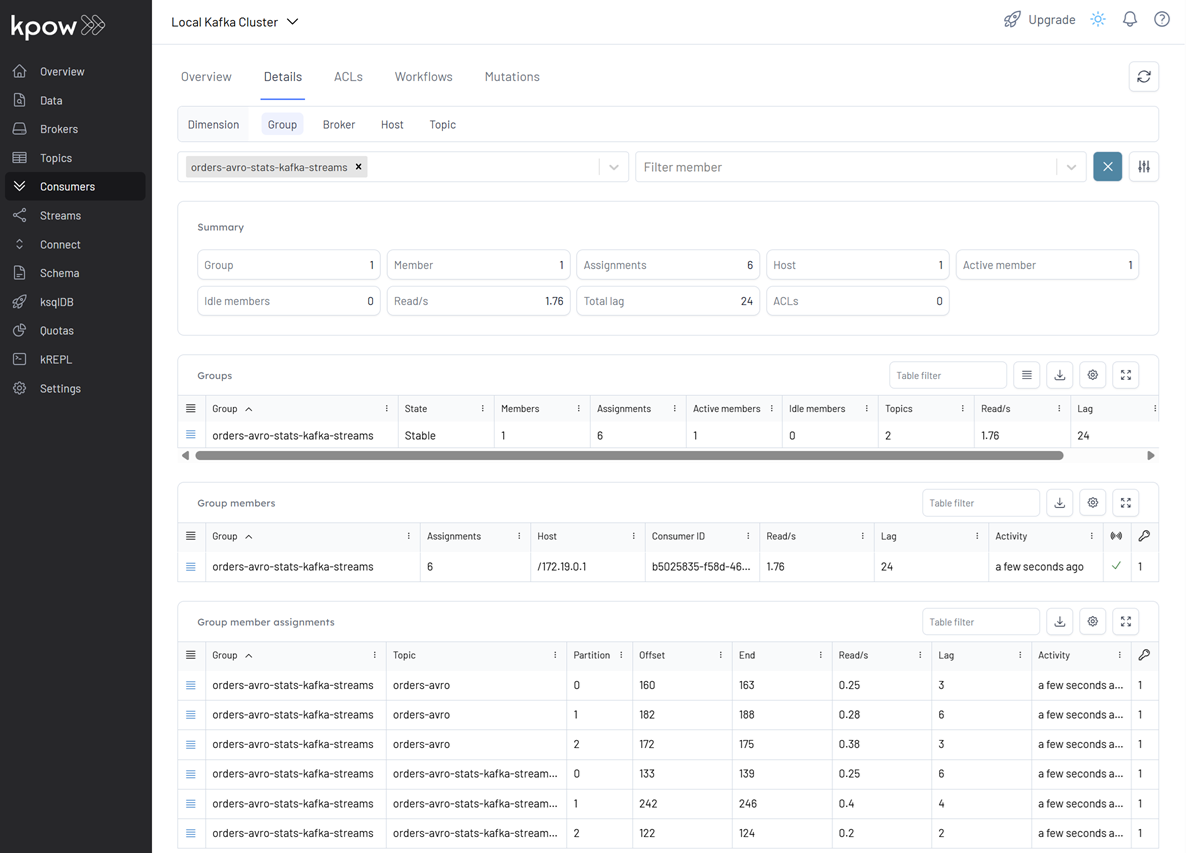Open Partition column menu in assignments table
The height and width of the screenshot is (853, 1186).
tap(621, 655)
